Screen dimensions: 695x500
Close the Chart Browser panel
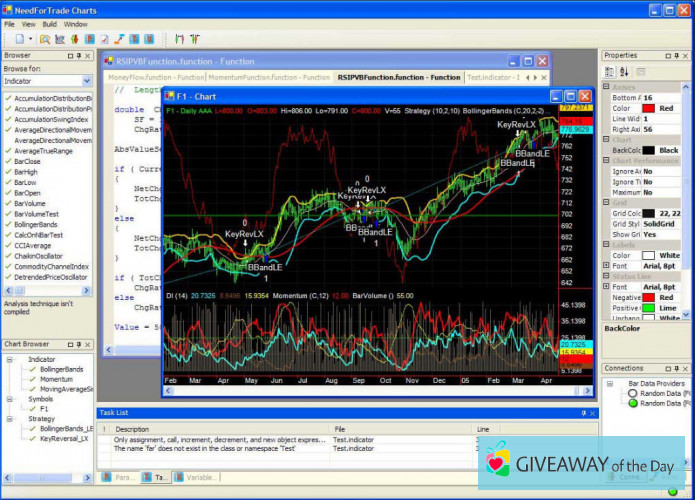click(86, 344)
